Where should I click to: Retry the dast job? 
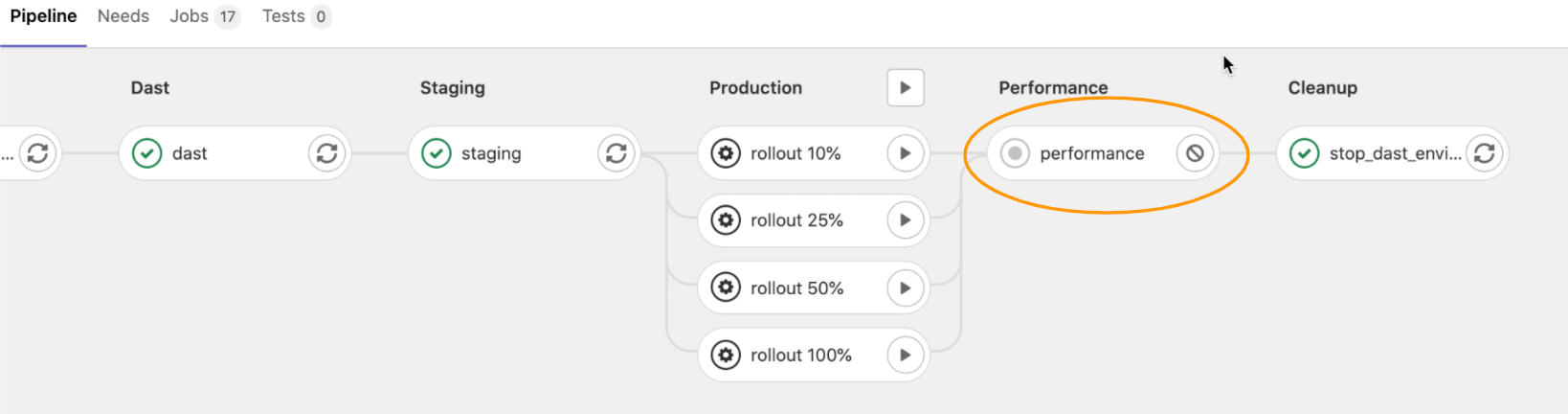tap(326, 153)
